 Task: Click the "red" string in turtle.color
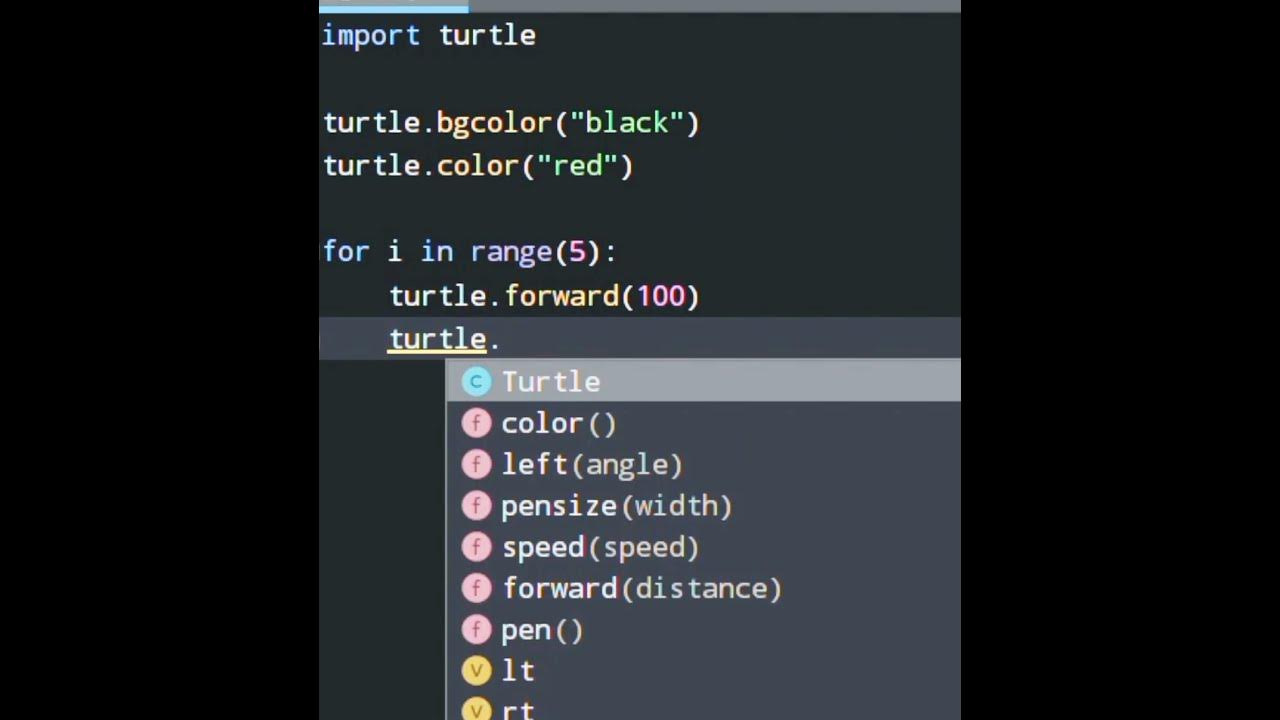click(579, 166)
